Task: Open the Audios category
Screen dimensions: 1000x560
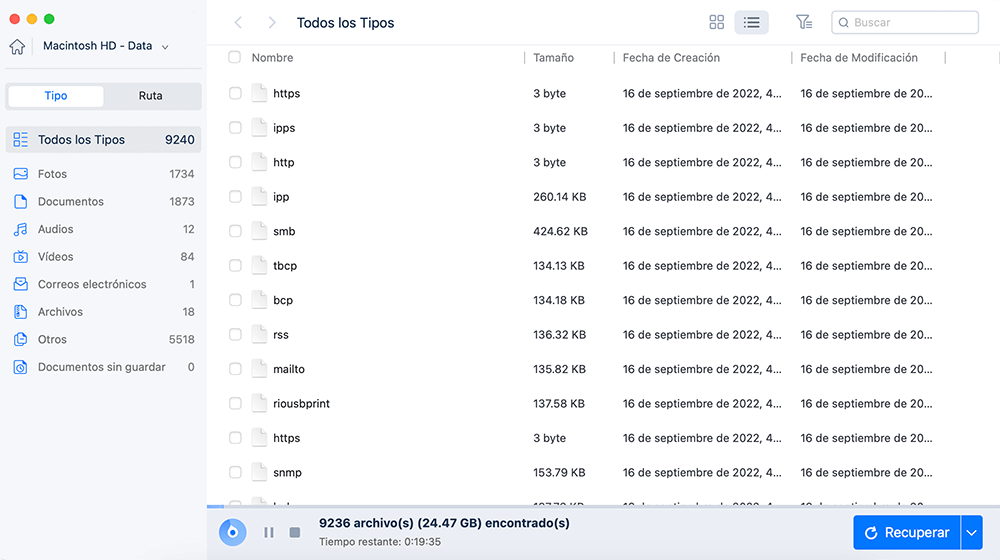Action: 103,229
